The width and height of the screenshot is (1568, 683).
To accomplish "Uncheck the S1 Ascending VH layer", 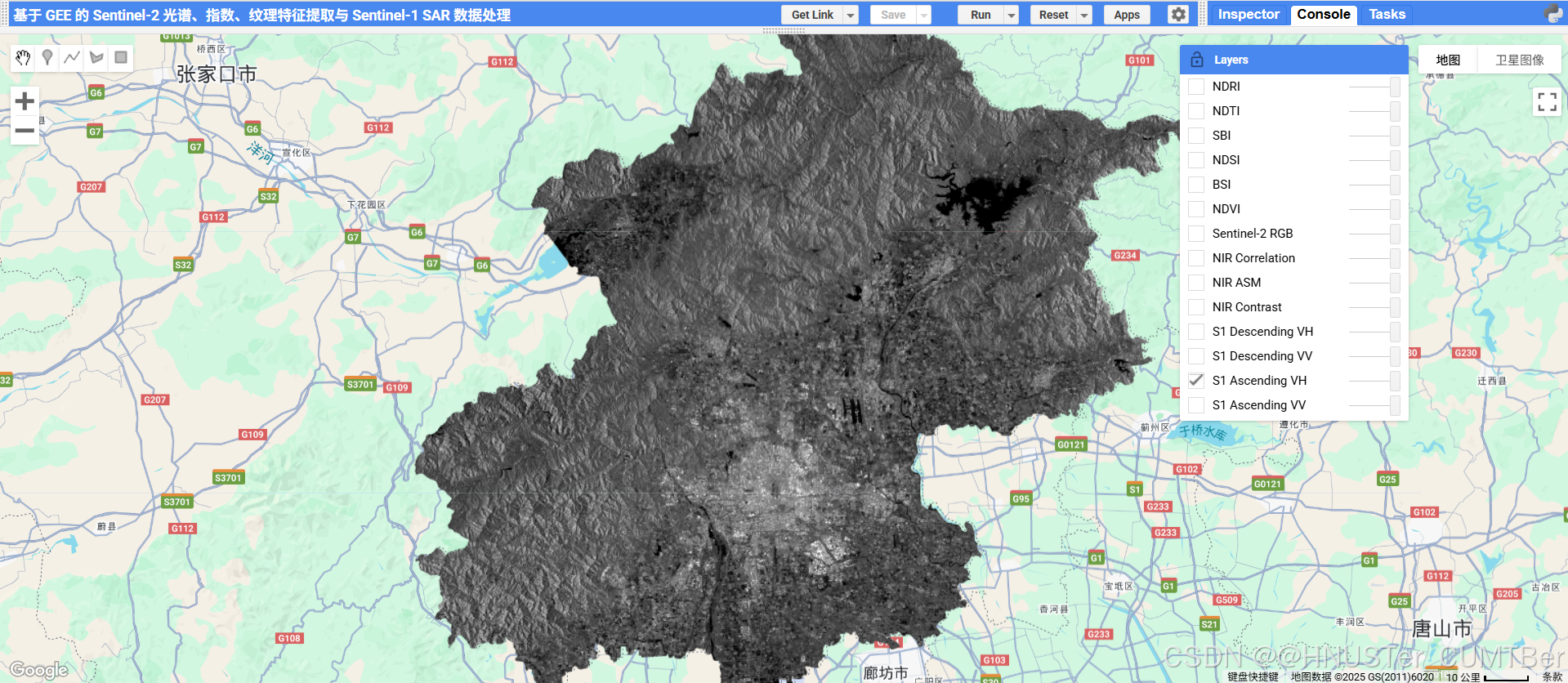I will [1196, 381].
